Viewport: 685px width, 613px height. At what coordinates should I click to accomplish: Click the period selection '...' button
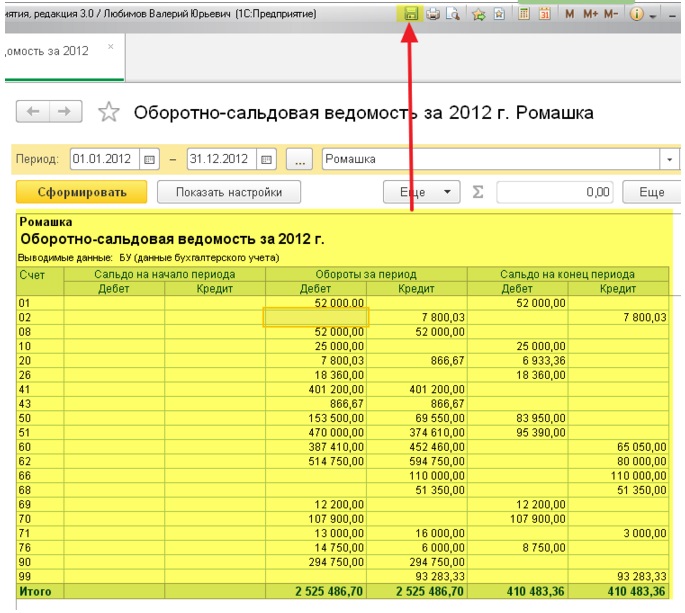(x=299, y=159)
